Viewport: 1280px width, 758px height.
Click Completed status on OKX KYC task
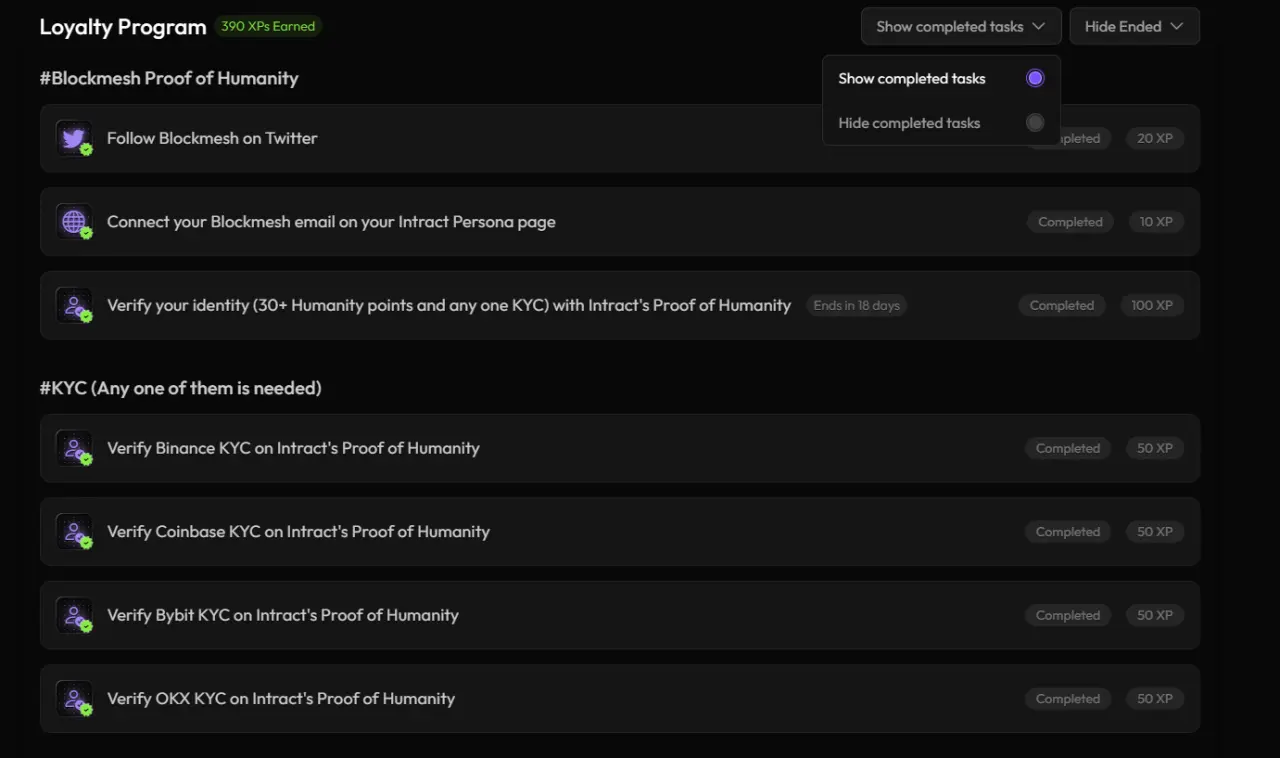(1068, 699)
